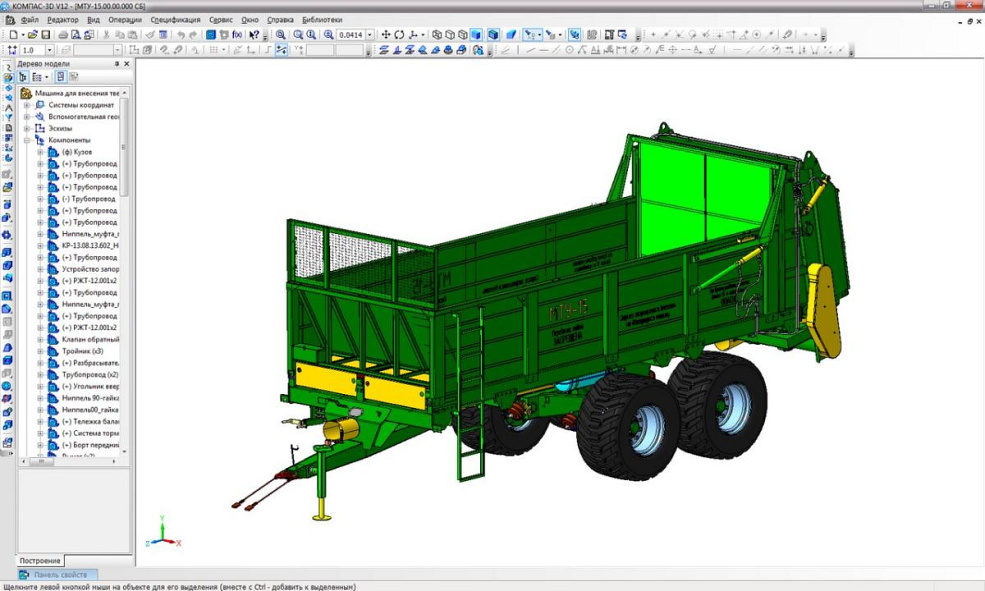The image size is (985, 591).
Task: Open the Панель свойств panel
Action: click(x=60, y=575)
